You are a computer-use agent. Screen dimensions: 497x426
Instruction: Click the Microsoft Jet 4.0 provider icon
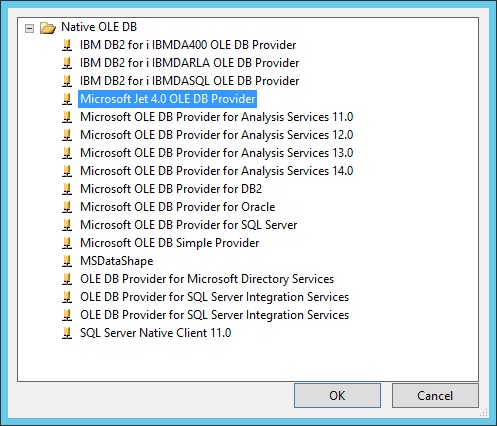coord(67,99)
